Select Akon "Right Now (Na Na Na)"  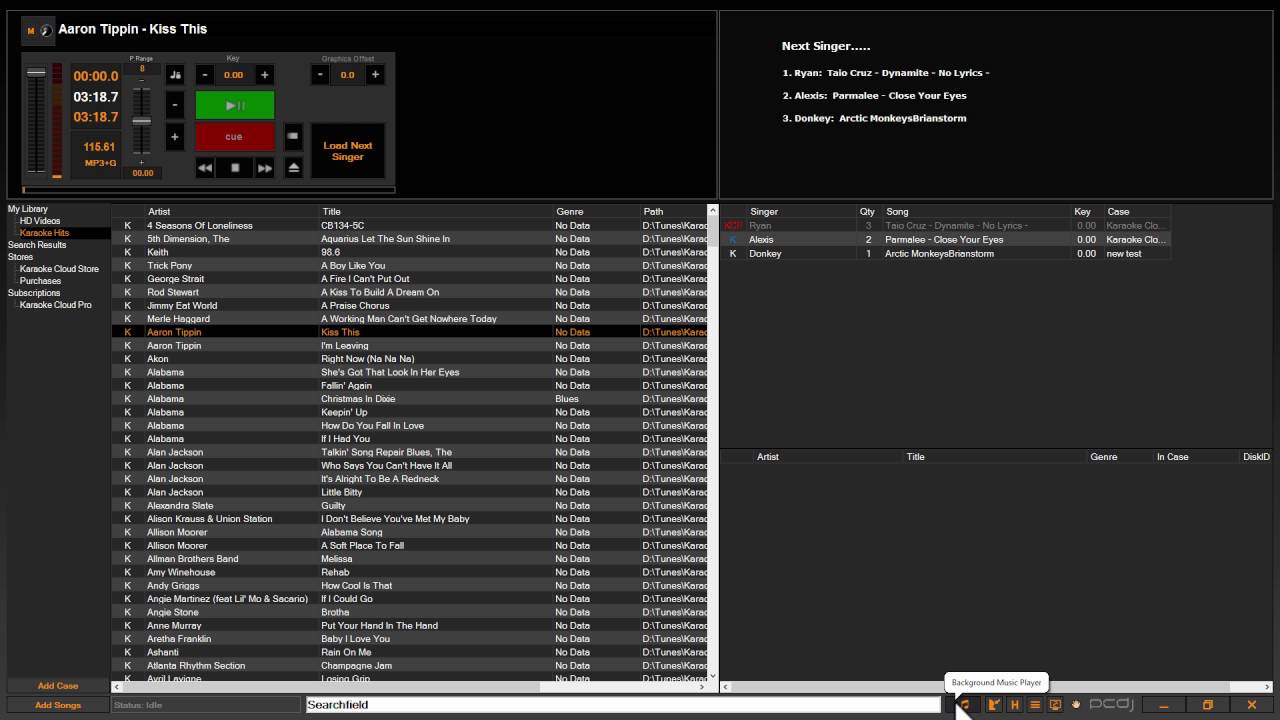coord(409,359)
